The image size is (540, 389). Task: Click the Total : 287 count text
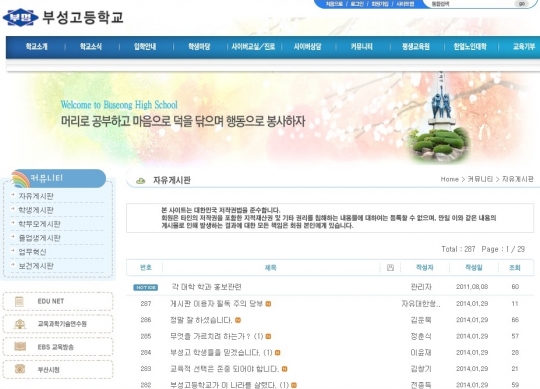tap(458, 249)
